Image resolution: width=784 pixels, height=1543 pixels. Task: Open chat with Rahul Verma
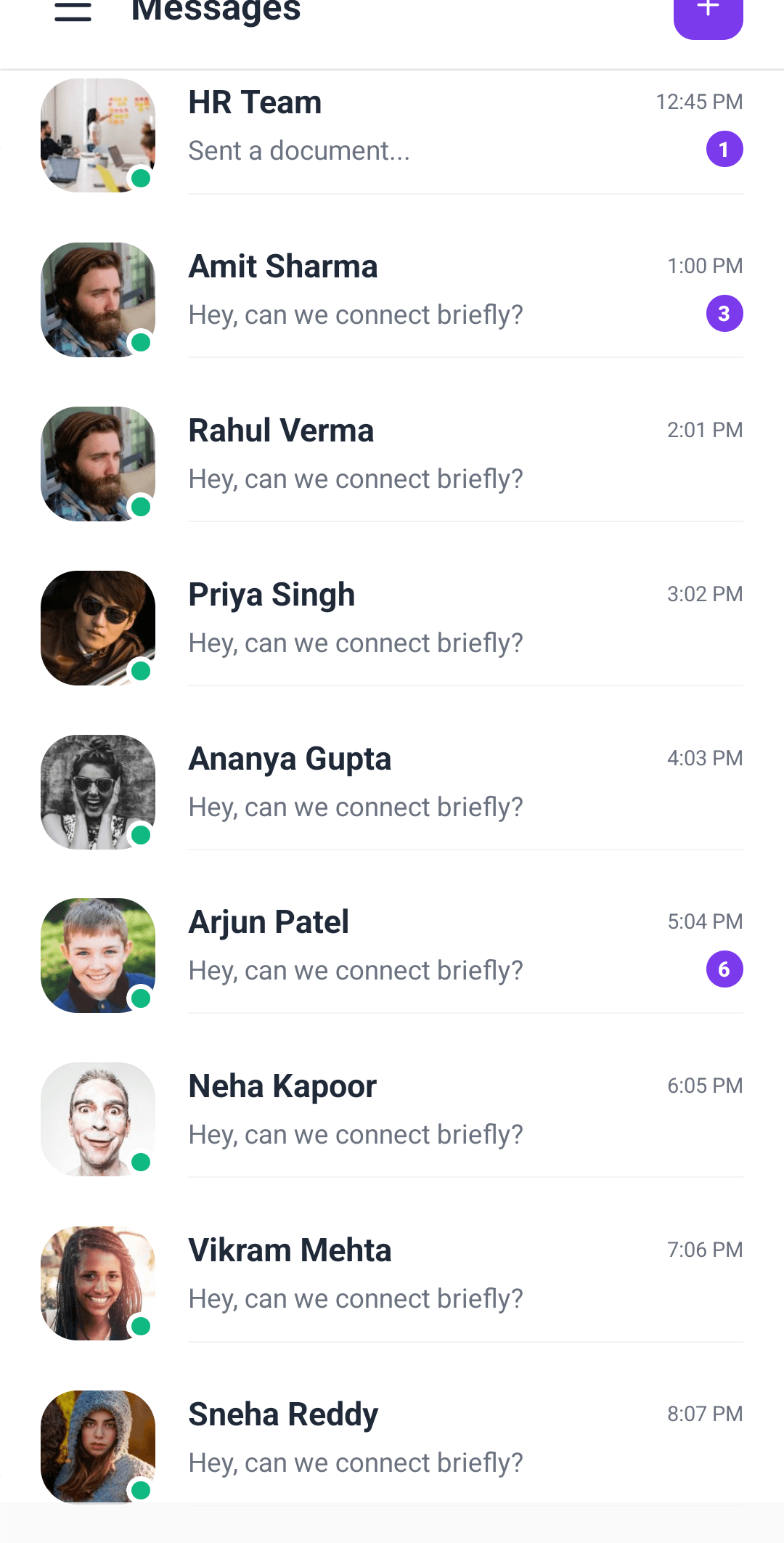click(x=281, y=431)
